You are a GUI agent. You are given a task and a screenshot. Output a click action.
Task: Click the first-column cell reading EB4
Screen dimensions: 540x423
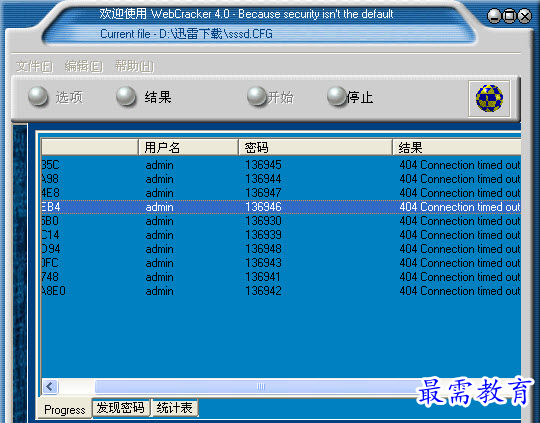click(x=51, y=207)
